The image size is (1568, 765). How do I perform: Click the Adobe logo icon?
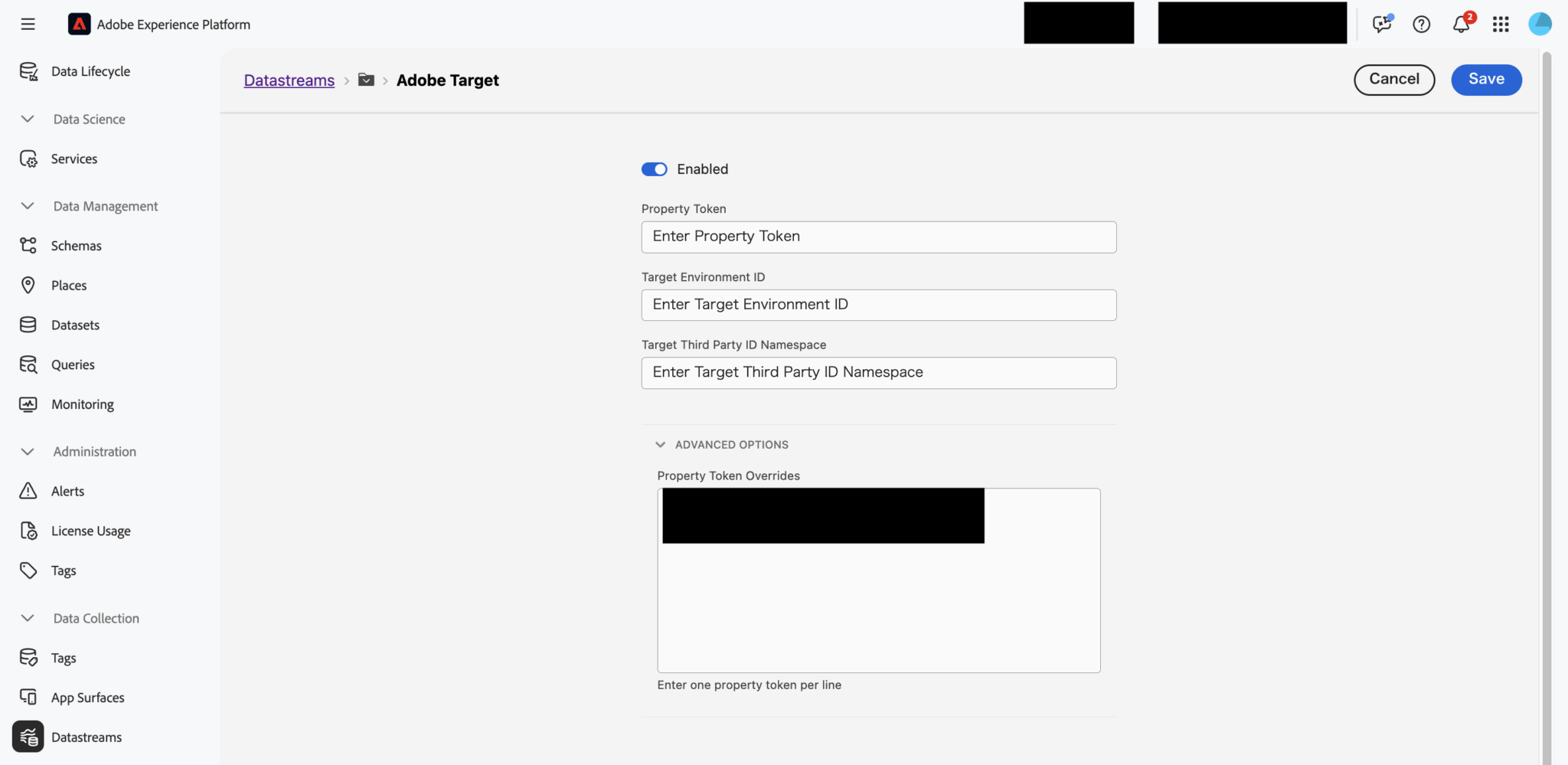coord(80,25)
